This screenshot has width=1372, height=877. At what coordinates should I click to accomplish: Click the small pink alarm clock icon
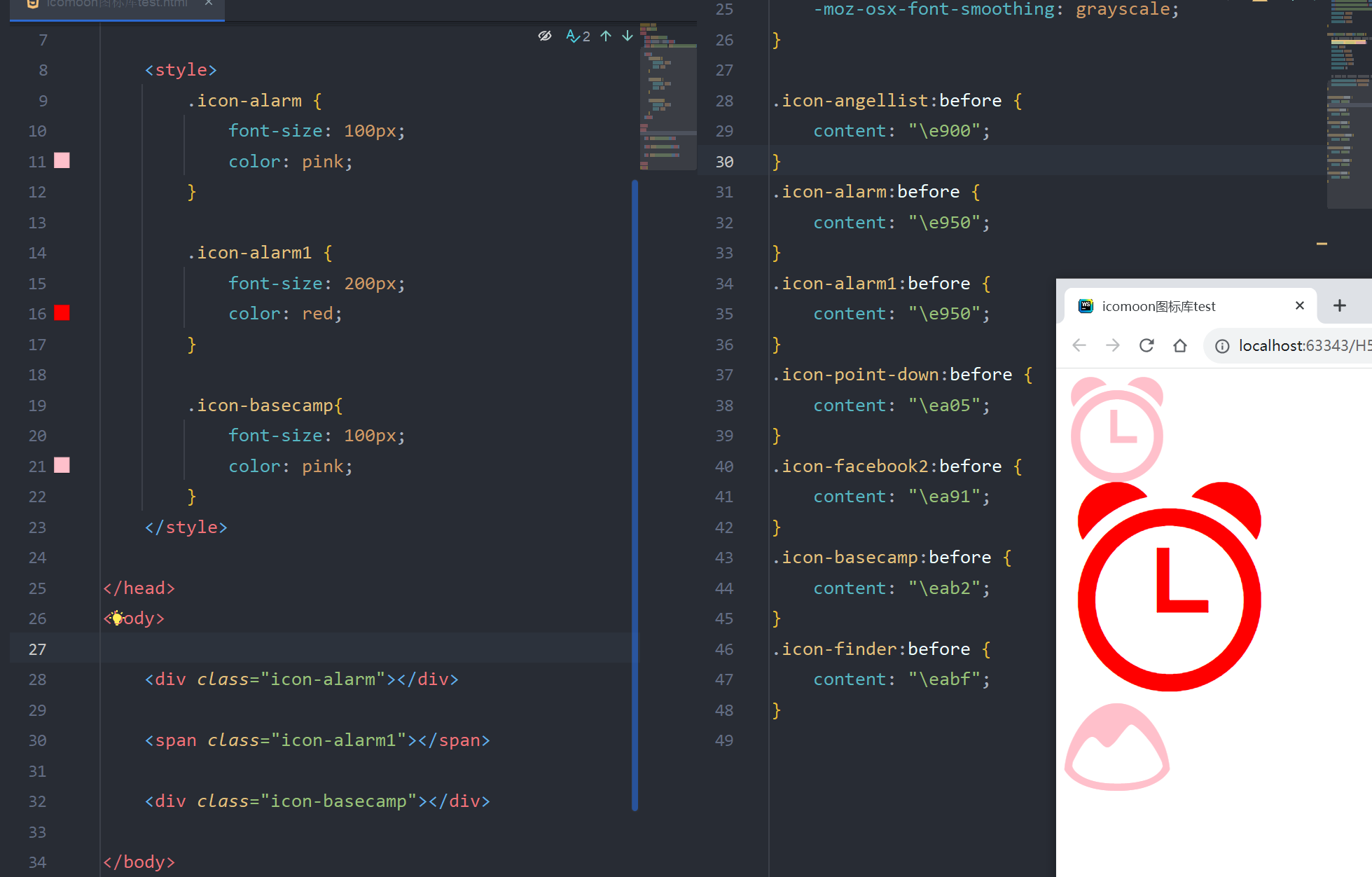[x=1117, y=428]
